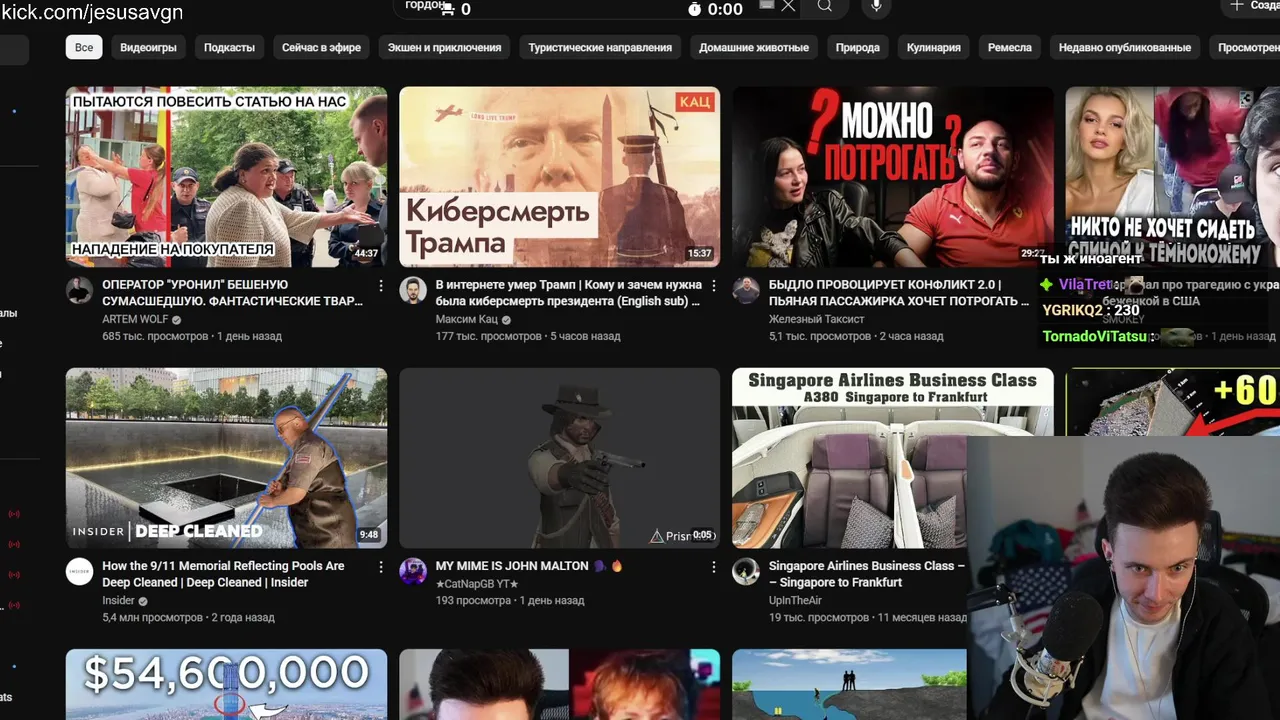Open the Create (Создать) button
Image resolution: width=1280 pixels, height=720 pixels.
tap(1252, 6)
